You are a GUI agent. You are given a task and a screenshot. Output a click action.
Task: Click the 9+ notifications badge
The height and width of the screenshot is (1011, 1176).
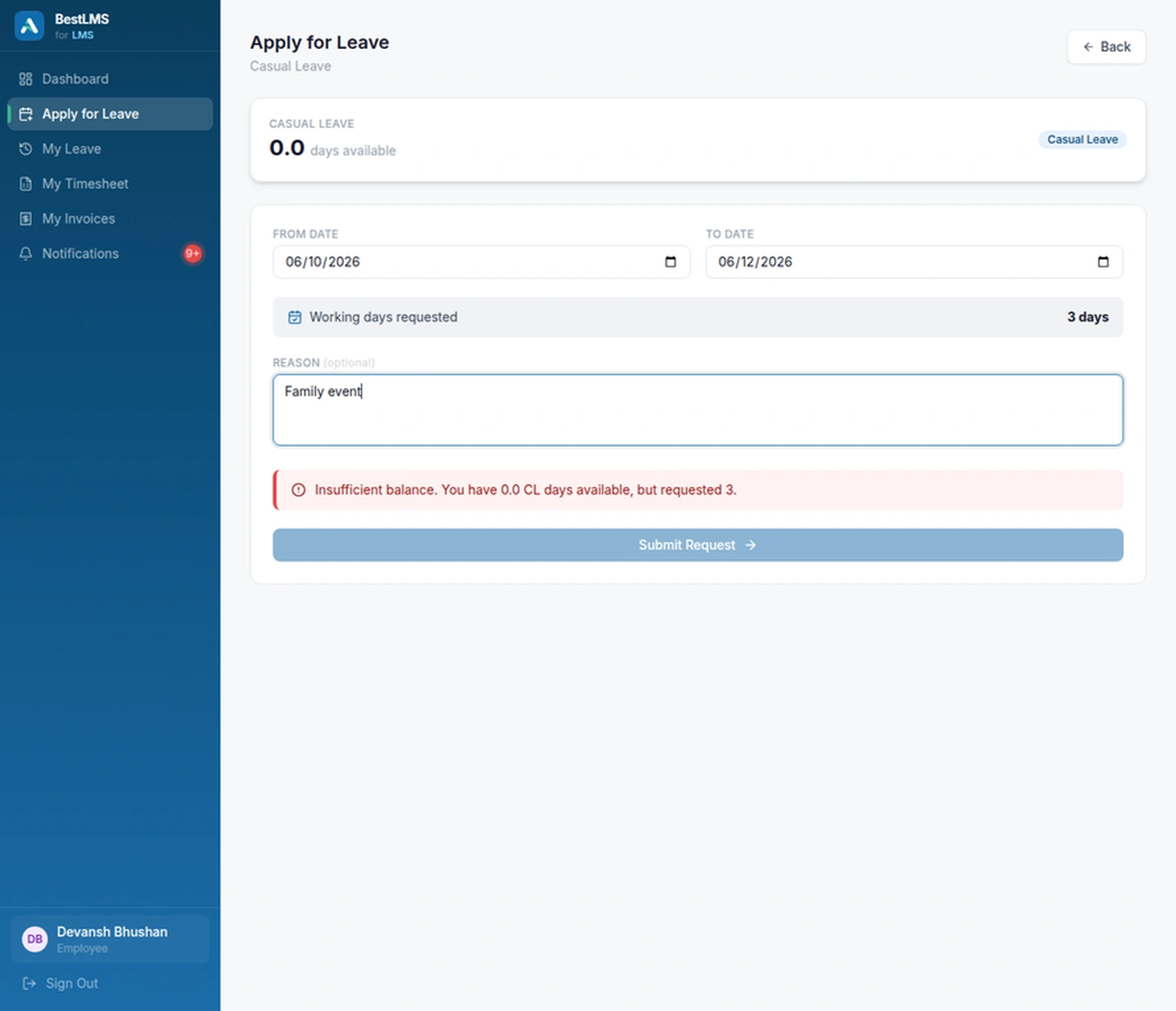(x=192, y=254)
